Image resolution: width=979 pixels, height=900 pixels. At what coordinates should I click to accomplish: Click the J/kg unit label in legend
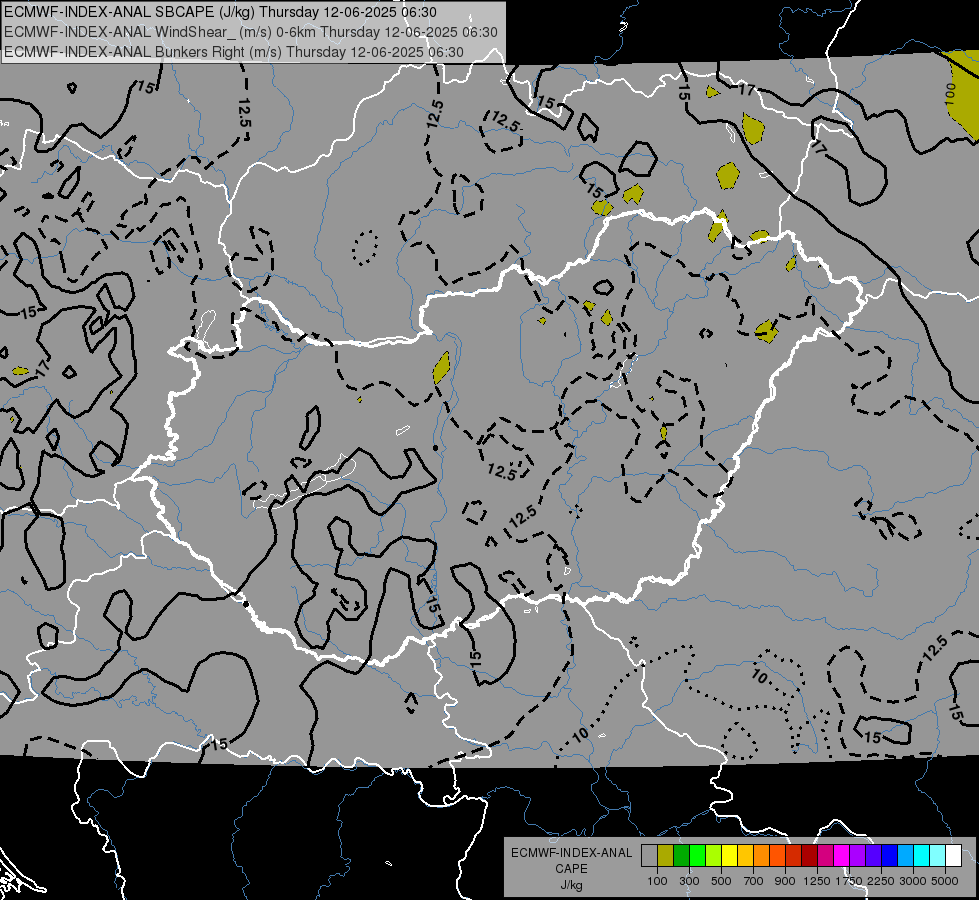(571, 885)
